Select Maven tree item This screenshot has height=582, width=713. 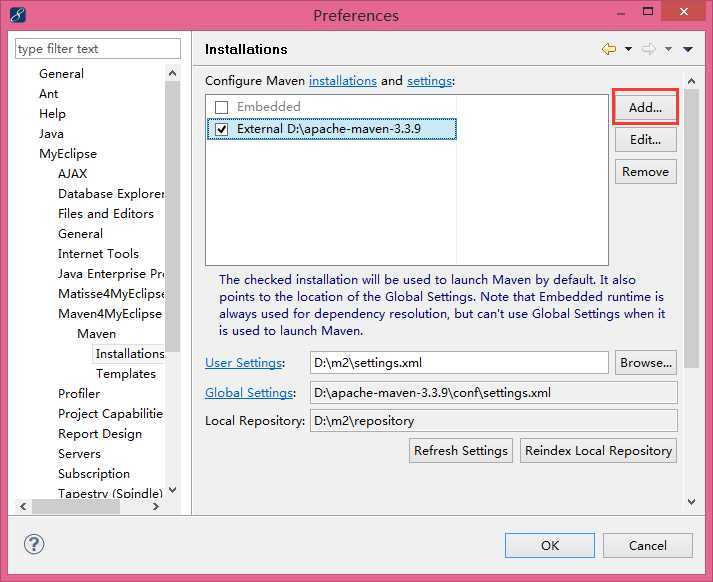click(96, 334)
